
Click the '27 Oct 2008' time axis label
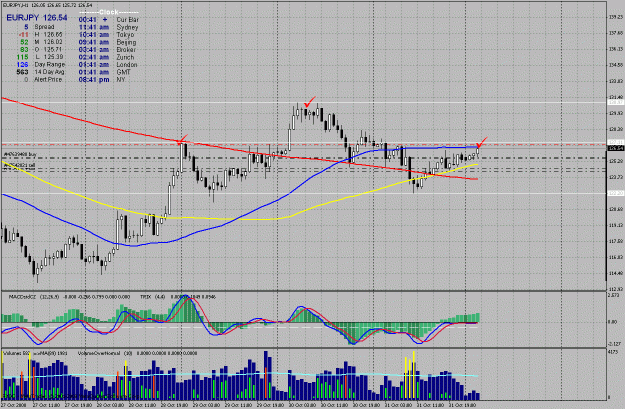(x=13, y=405)
